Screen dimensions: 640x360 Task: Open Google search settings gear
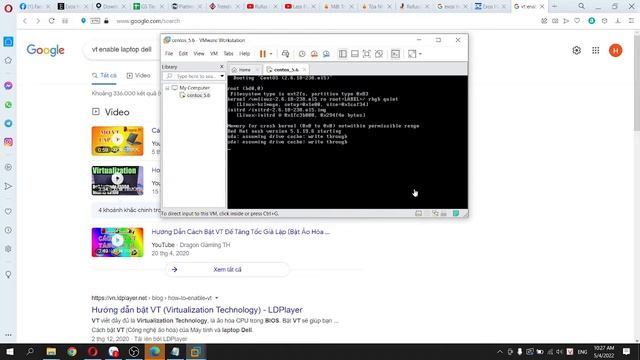click(576, 50)
